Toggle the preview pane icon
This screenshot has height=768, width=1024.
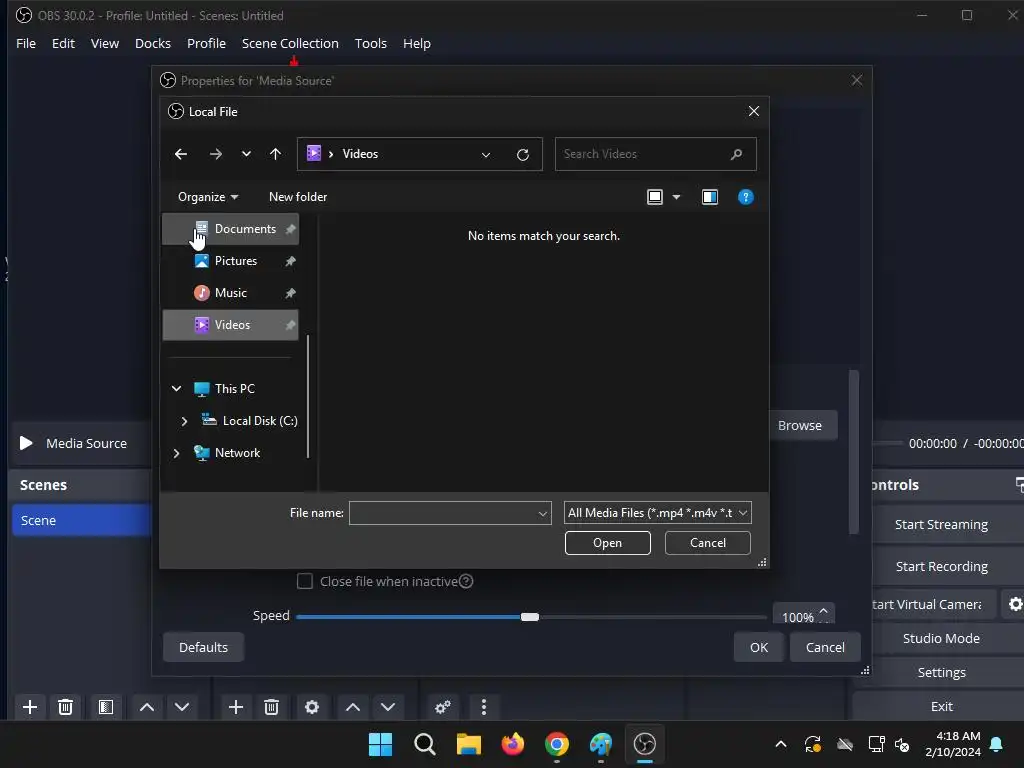click(710, 197)
